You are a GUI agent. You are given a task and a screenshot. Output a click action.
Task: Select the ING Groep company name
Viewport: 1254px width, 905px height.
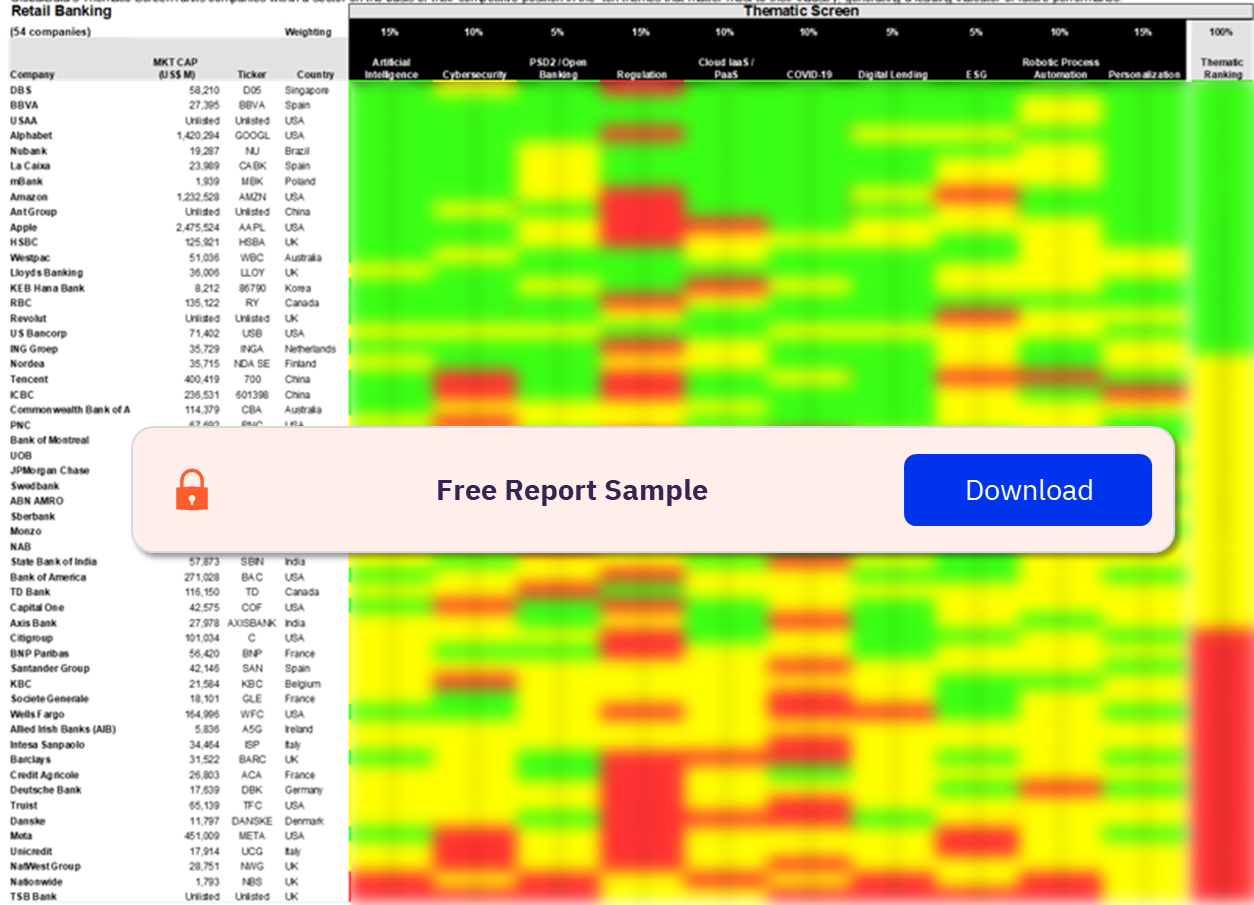pos(34,349)
